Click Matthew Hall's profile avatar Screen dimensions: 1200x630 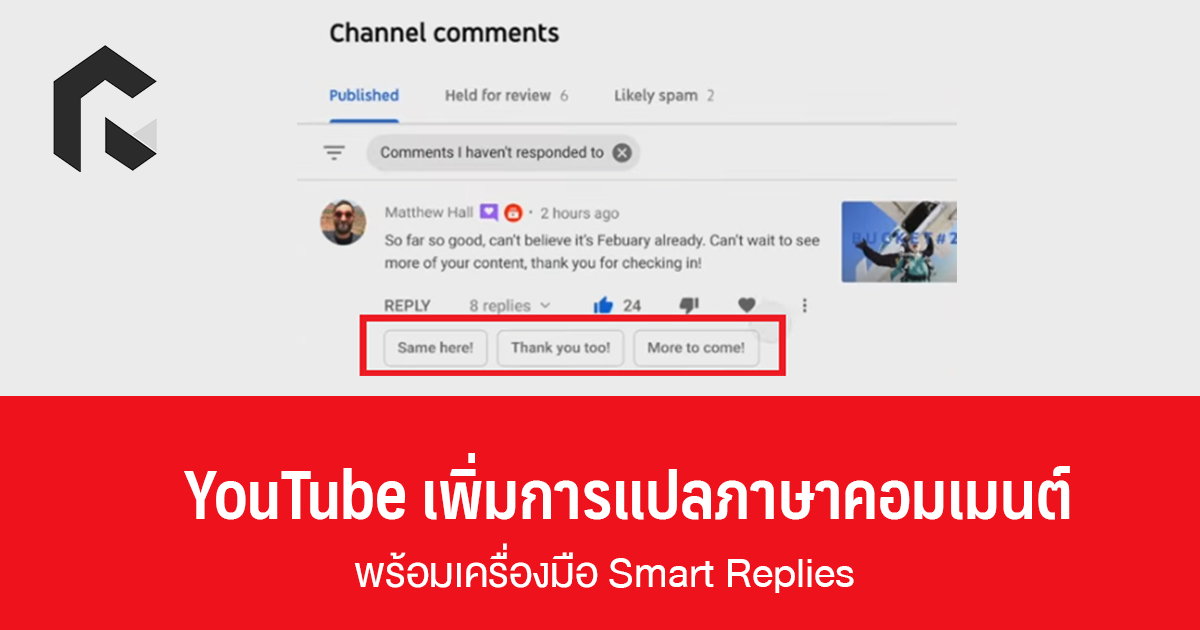pos(342,222)
